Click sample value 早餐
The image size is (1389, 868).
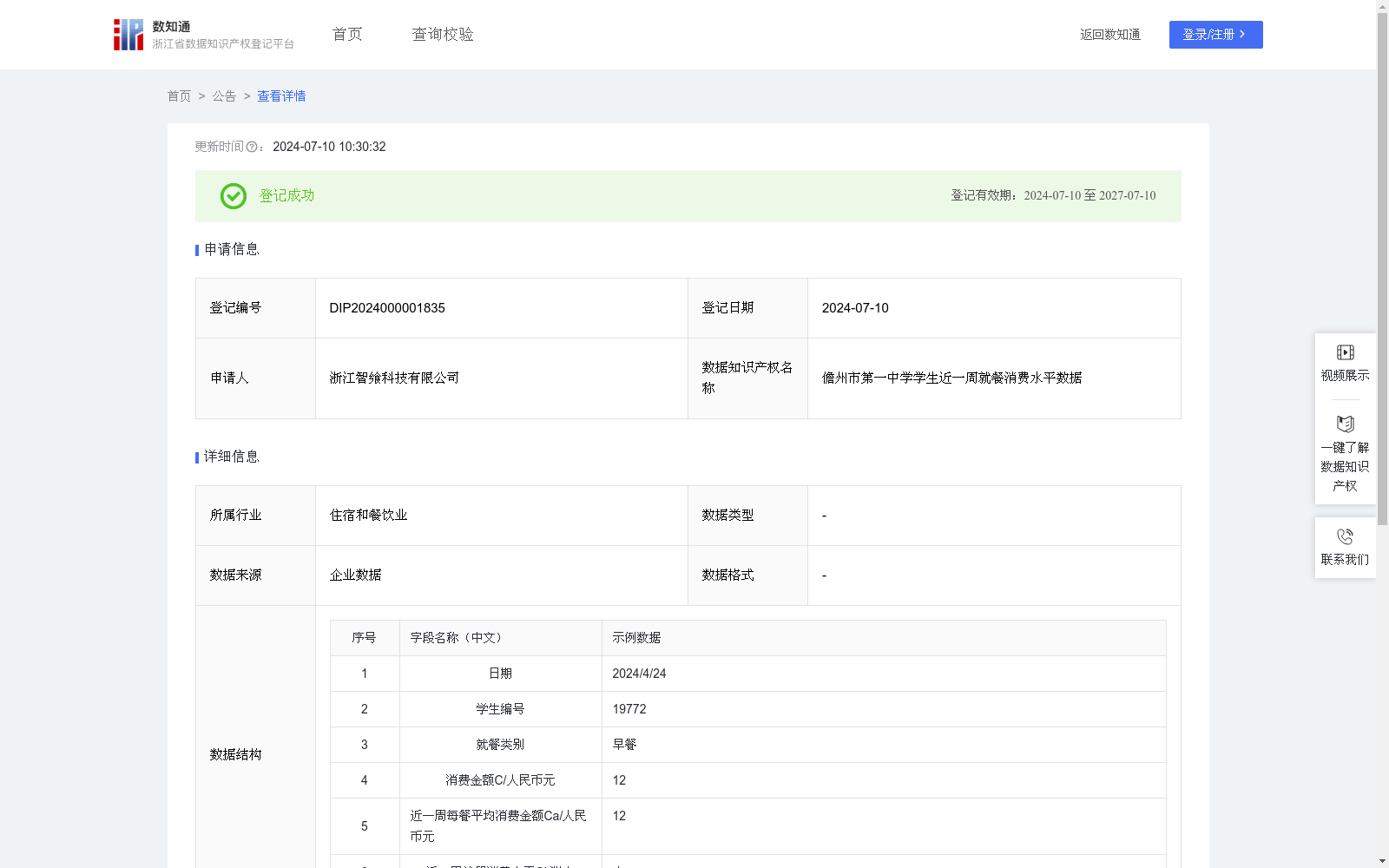624,745
